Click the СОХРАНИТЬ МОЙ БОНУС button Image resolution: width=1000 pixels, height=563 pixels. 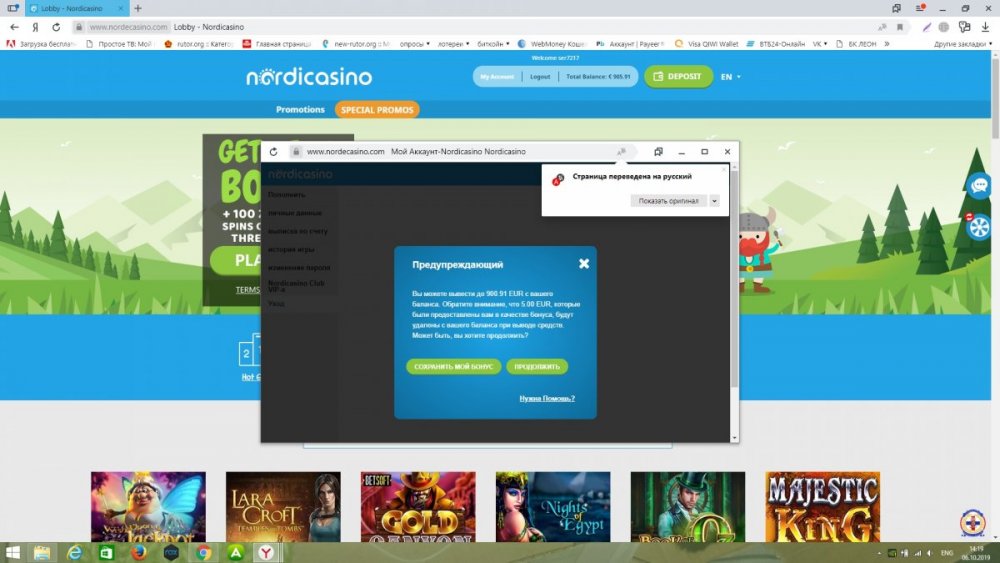coord(453,367)
